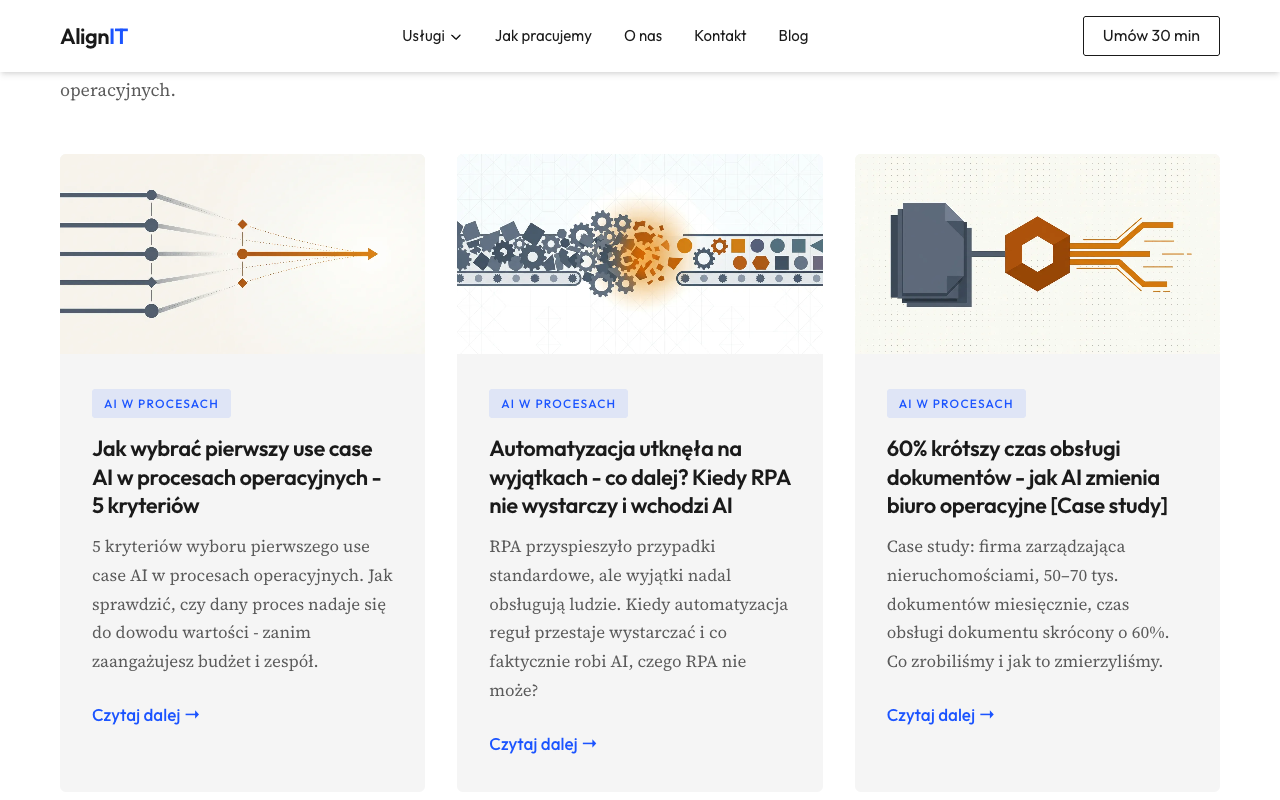Viewport: 1280px width, 800px height.
Task: Click the text '5 kryteriów wyboru pierwszego use'
Action: click(x=231, y=547)
